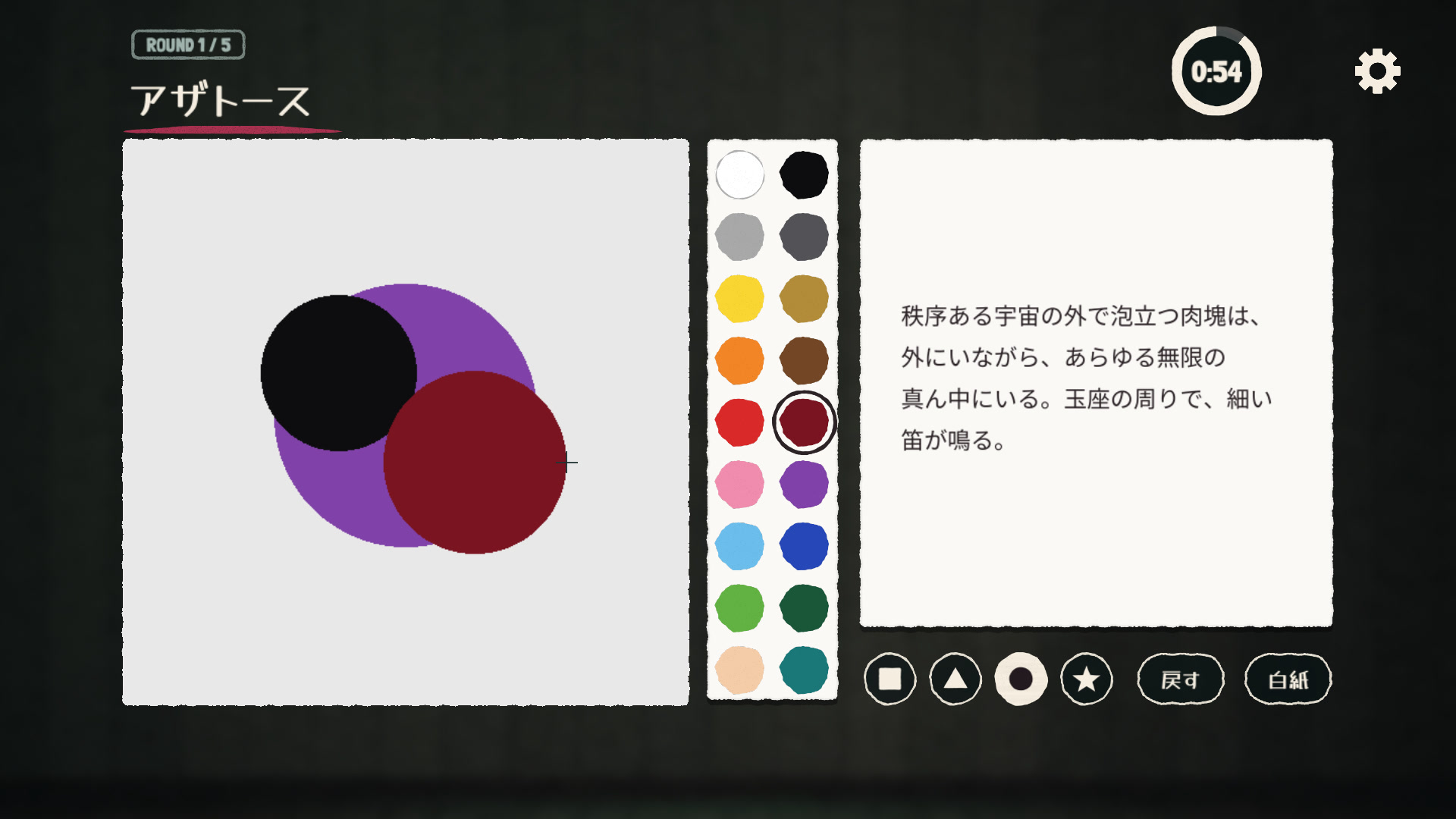Select the star shape tool

[1087, 679]
